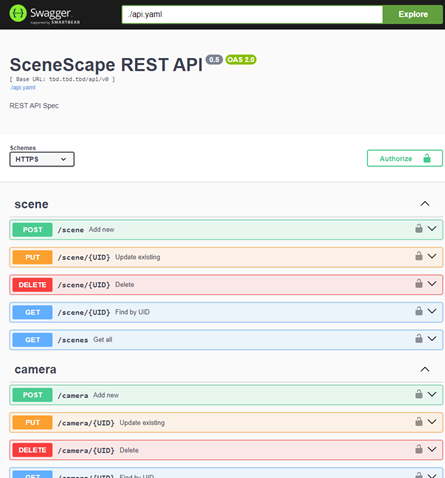This screenshot has width=445, height=478.
Task: Expand POST /camera with its chevron
Action: point(432,394)
